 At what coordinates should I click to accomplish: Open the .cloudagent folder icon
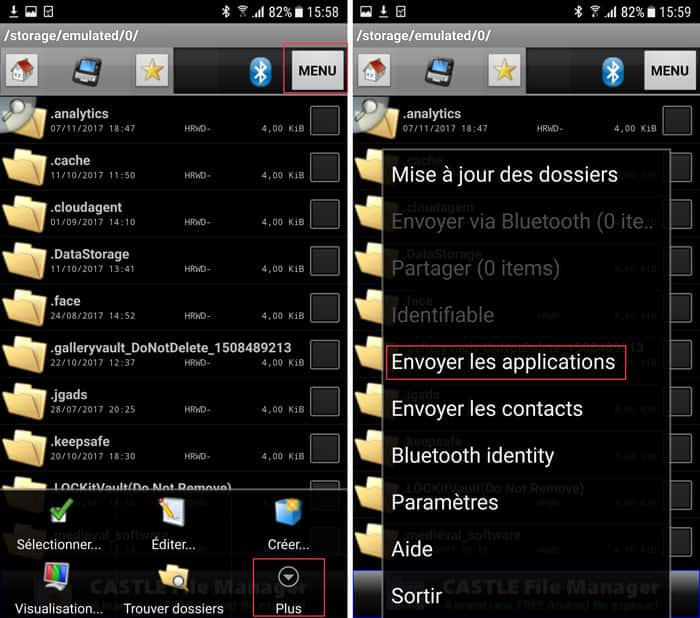[x=25, y=214]
